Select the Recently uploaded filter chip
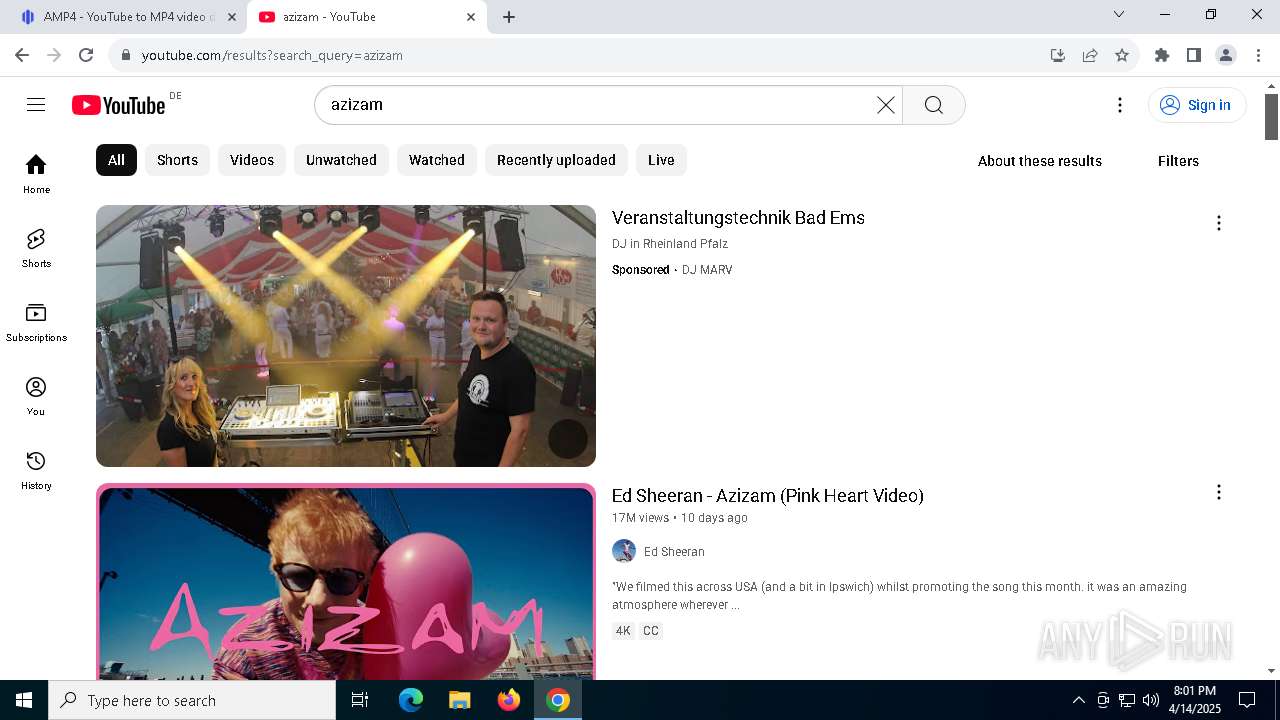Image resolution: width=1280 pixels, height=720 pixels. click(x=556, y=160)
